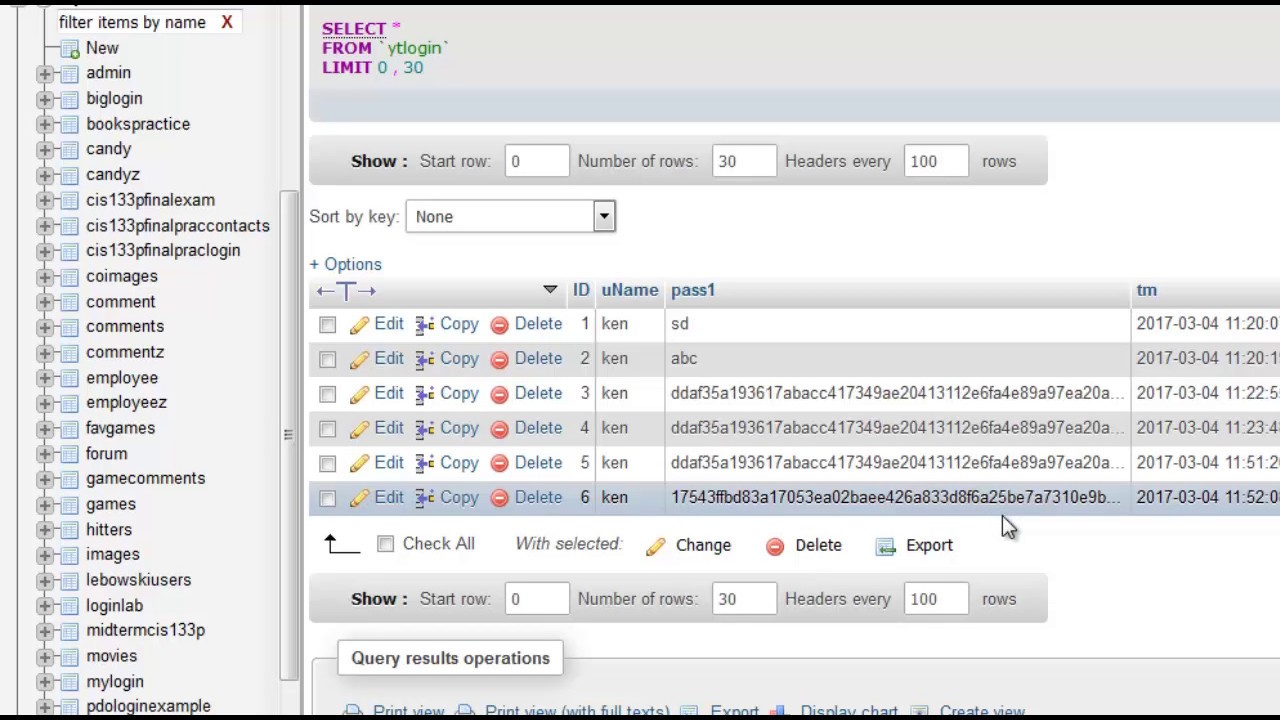Click the table icon beside mylogin
This screenshot has width=1280, height=720.
click(x=69, y=682)
